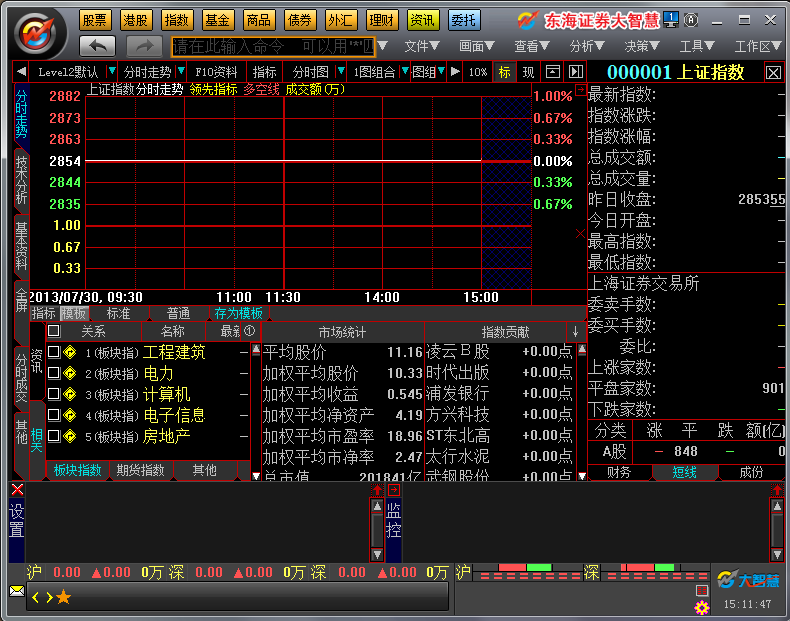Go forward with the right arrow button
790x621 pixels.
[144, 47]
